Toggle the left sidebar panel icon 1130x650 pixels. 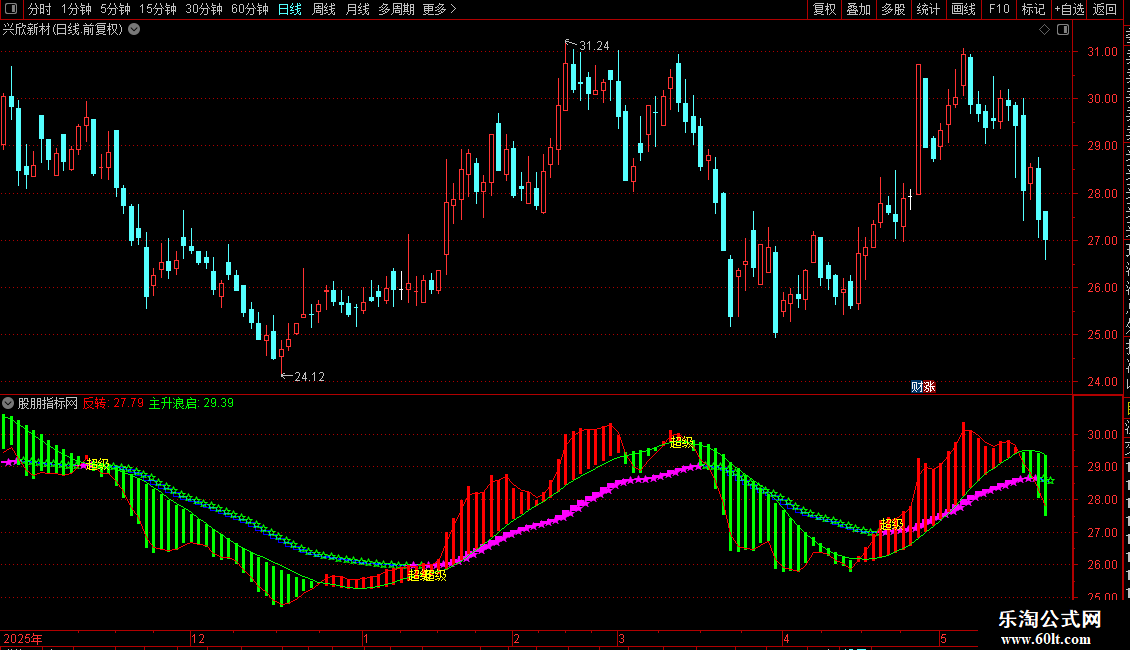click(11, 9)
